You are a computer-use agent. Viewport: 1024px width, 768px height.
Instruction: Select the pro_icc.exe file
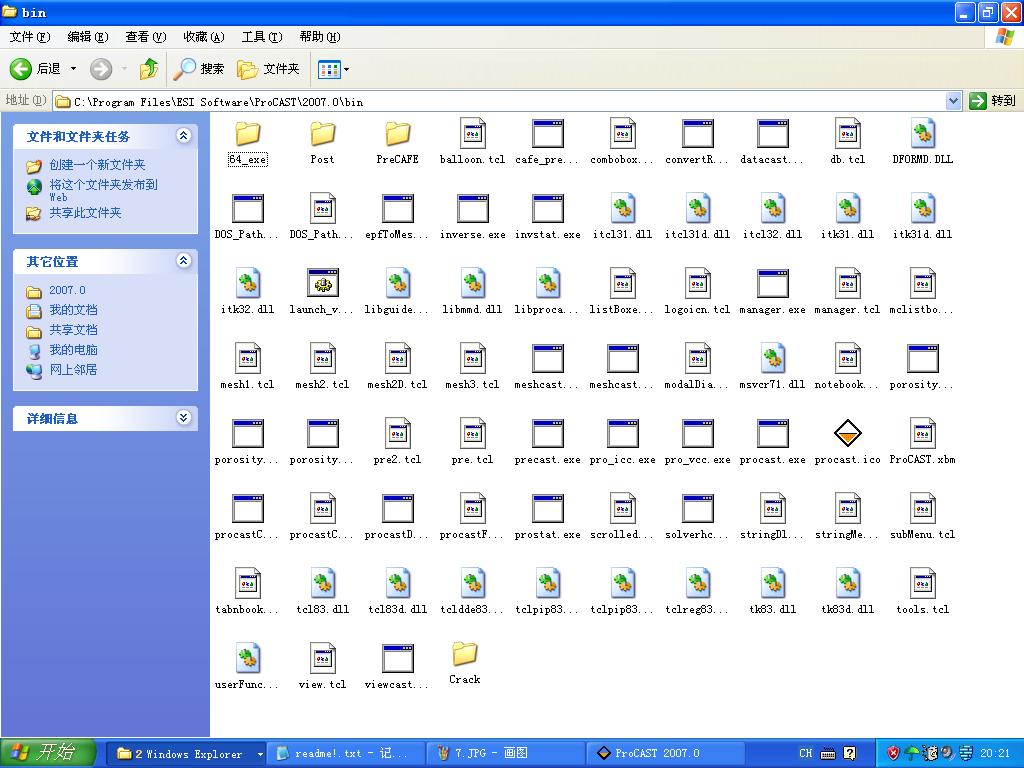click(x=622, y=442)
